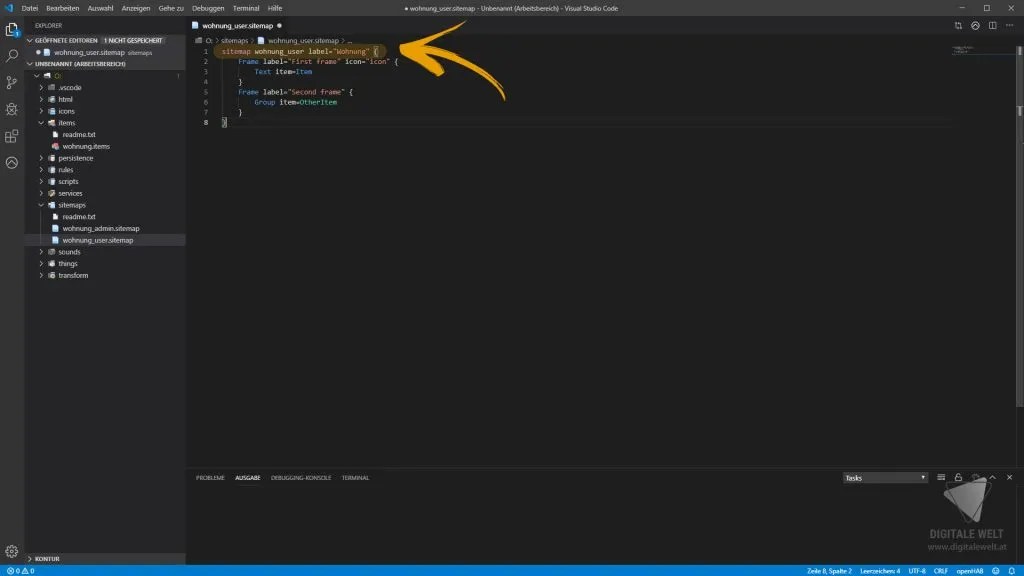Change indentation via Leerzeichen: 4
The height and width of the screenshot is (576, 1024).
[x=880, y=571]
